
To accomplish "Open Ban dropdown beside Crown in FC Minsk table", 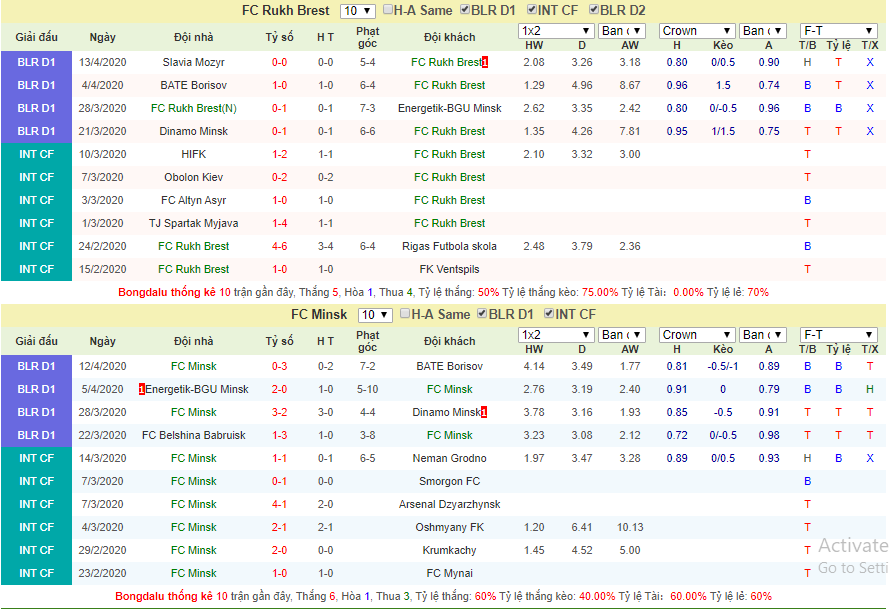I will pos(763,335).
